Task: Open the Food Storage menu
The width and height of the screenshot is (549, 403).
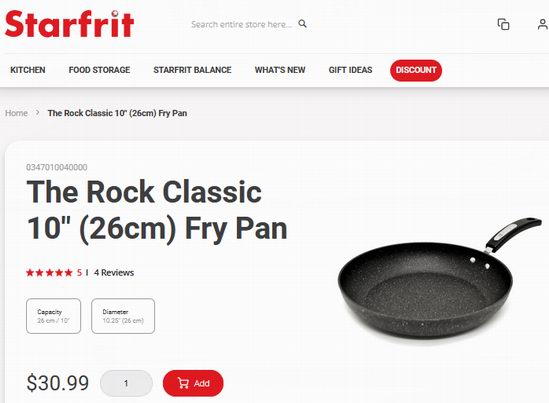Action: (99, 70)
